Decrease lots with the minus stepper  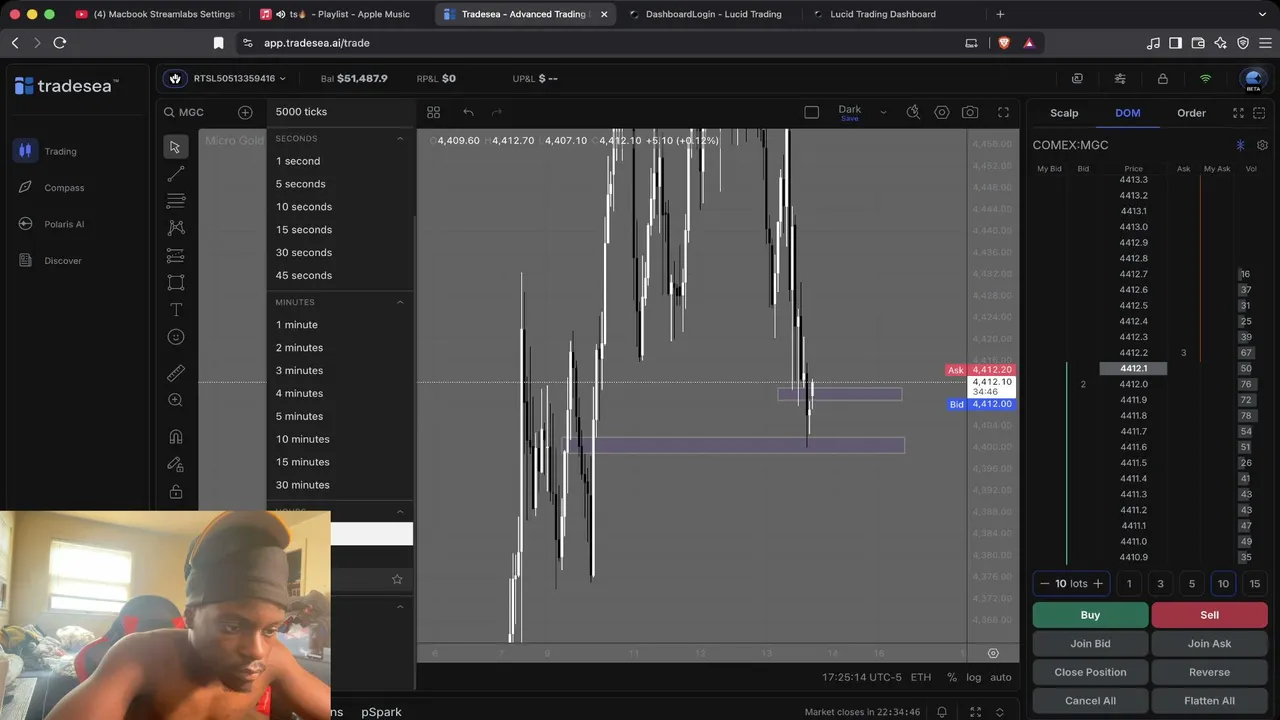click(x=1045, y=584)
